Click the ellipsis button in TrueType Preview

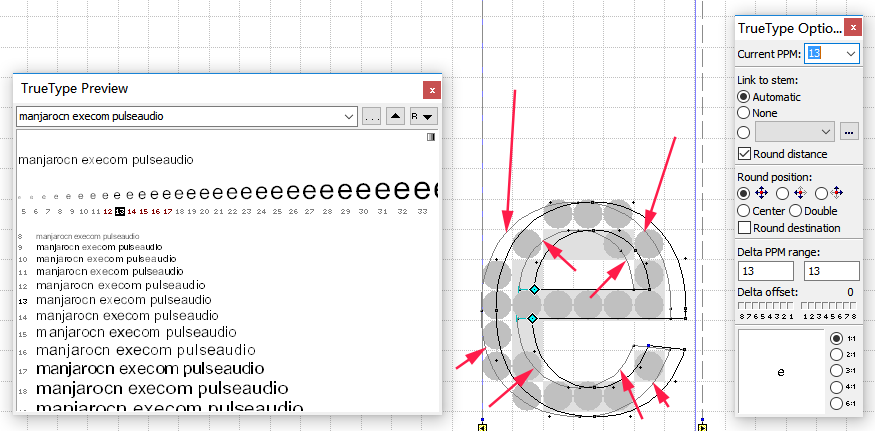372,117
